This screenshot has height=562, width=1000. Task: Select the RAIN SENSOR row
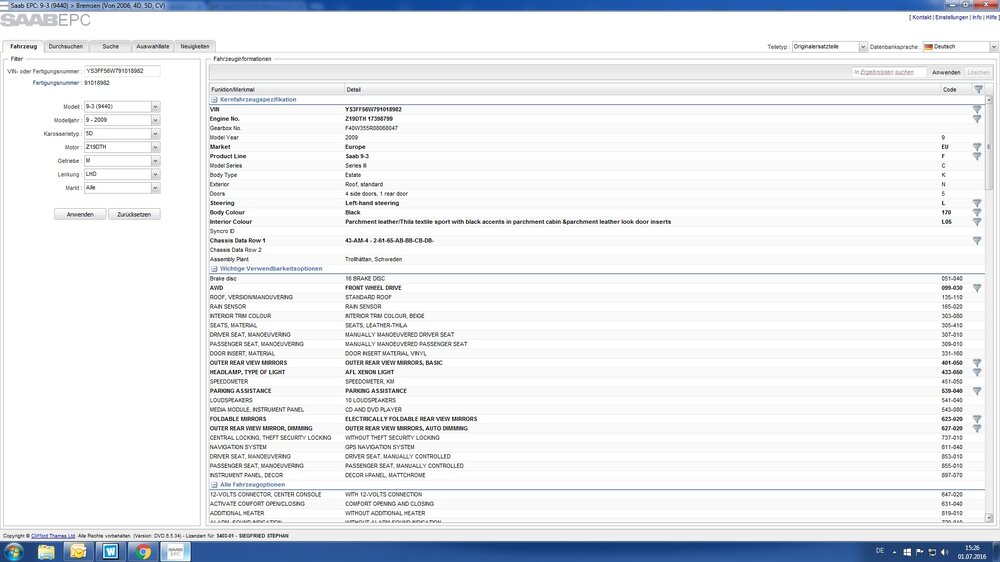597,307
